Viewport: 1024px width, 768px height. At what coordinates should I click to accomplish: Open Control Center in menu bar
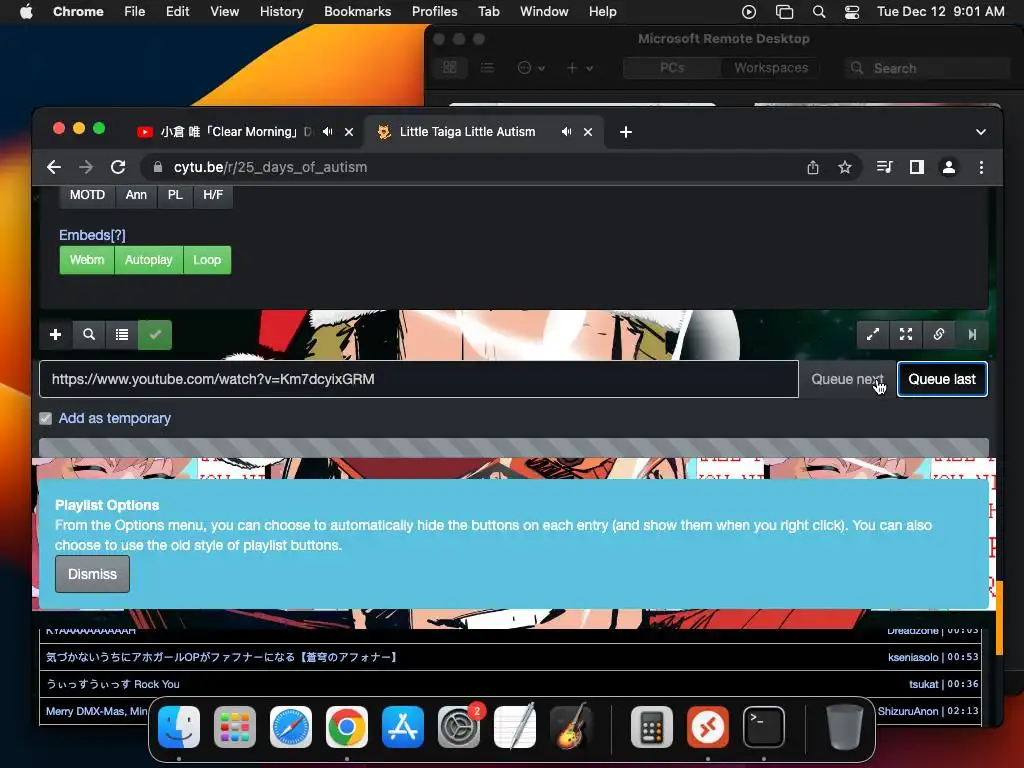852,12
